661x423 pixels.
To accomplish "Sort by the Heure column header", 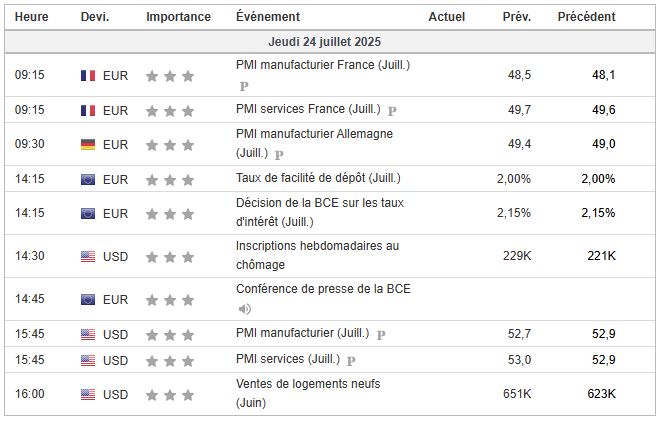I will (30, 17).
